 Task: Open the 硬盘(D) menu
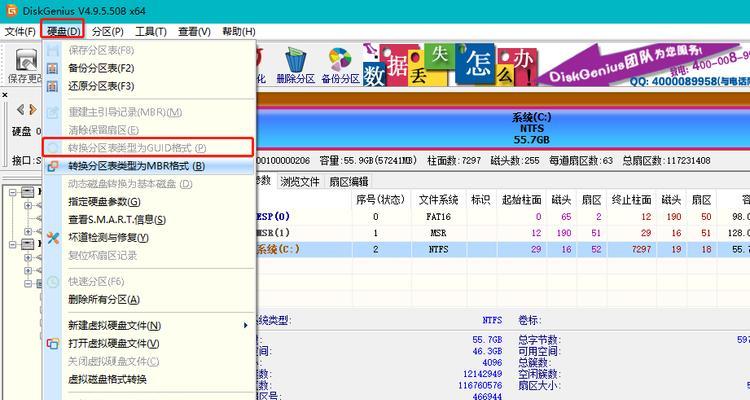[63, 32]
